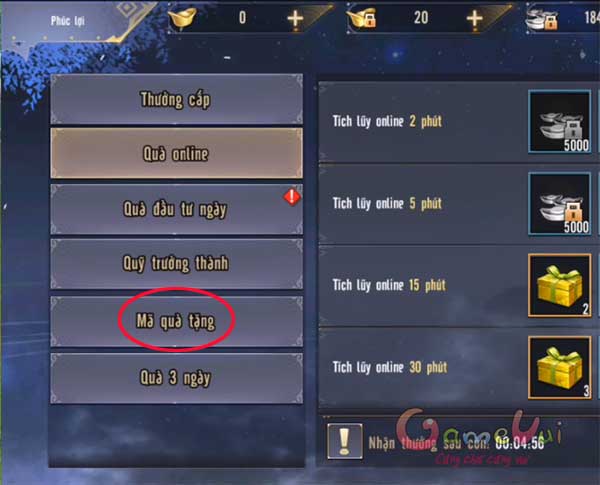Switch to the Quà 3 ngày tab
This screenshot has width=600, height=485.
pos(176,378)
